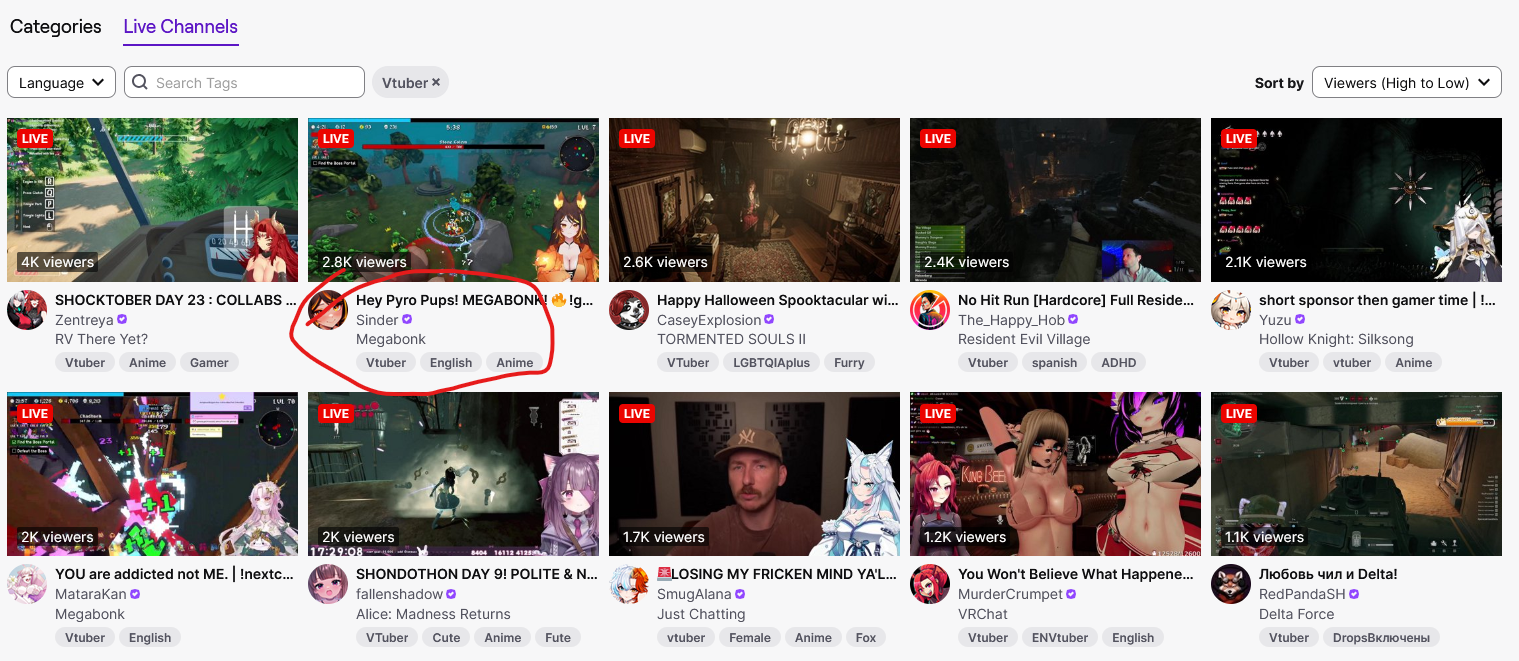
Task: Open RedPandaSH's Delta Force stream thumbnail
Action: [1356, 474]
